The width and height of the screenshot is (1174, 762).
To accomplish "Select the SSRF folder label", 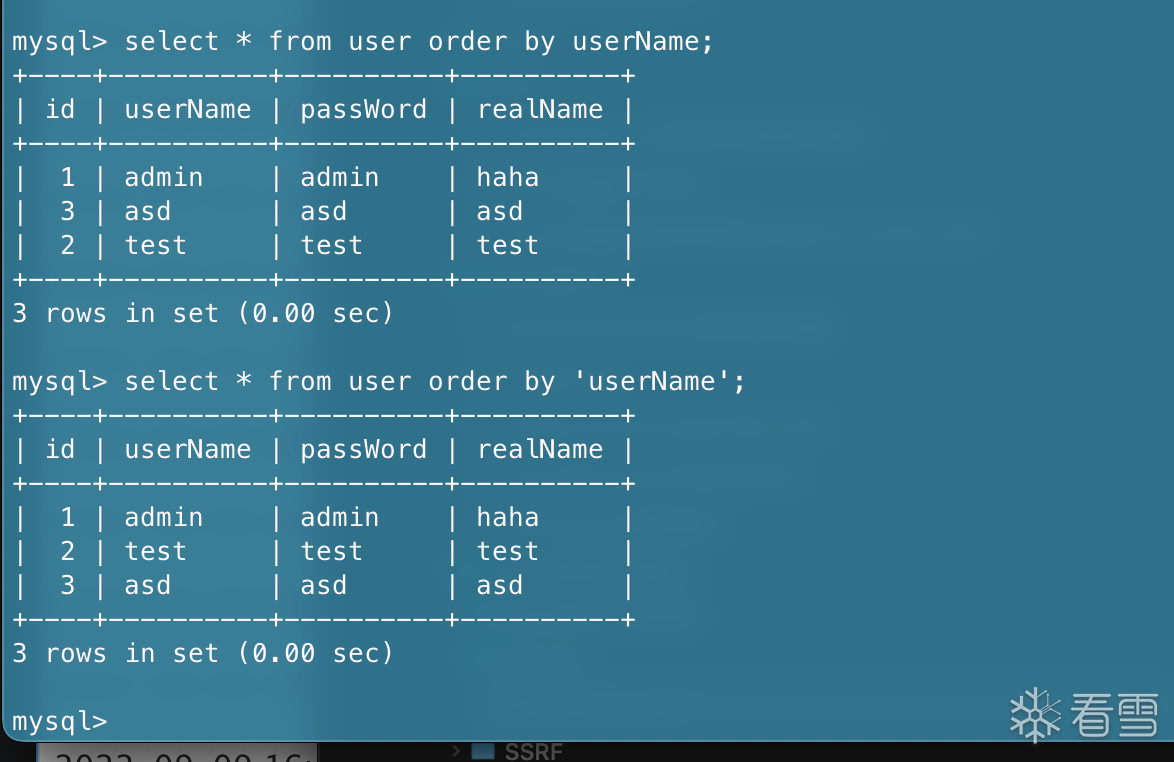I will [533, 751].
